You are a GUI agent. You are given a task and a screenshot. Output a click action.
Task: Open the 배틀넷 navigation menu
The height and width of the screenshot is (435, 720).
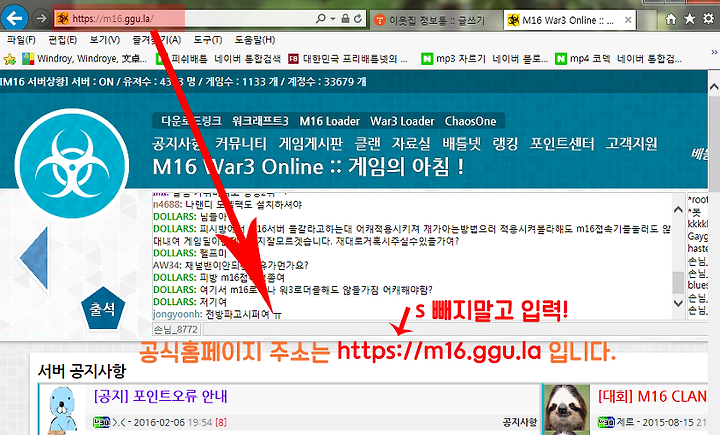coord(461,144)
